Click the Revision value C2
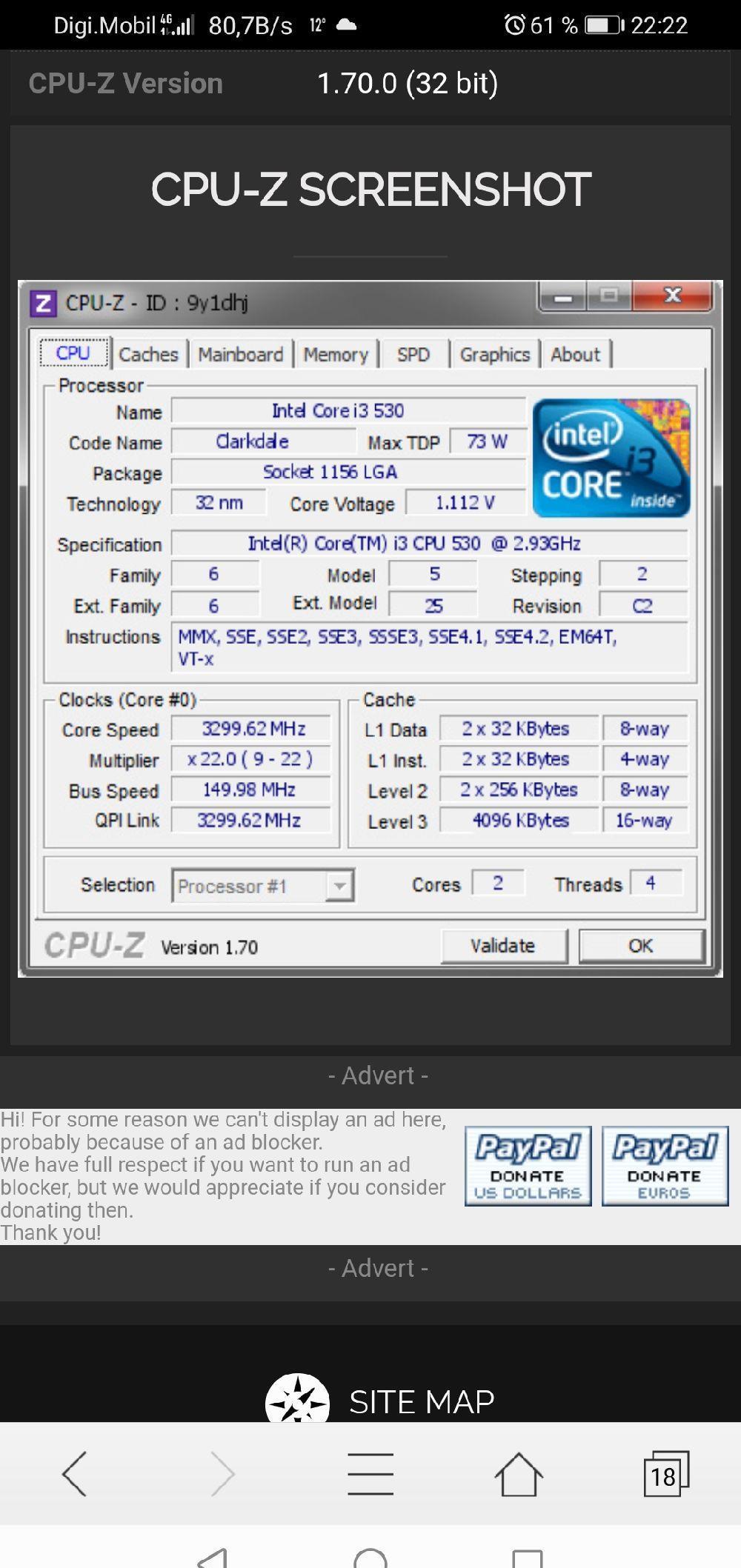This screenshot has height=1568, width=741. click(643, 606)
